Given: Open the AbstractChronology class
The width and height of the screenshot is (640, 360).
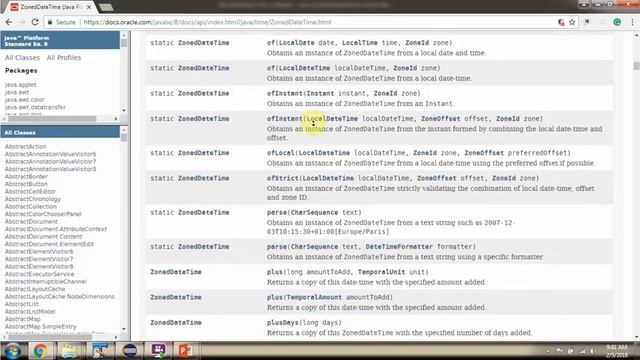Looking at the screenshot, I should 33,199.
